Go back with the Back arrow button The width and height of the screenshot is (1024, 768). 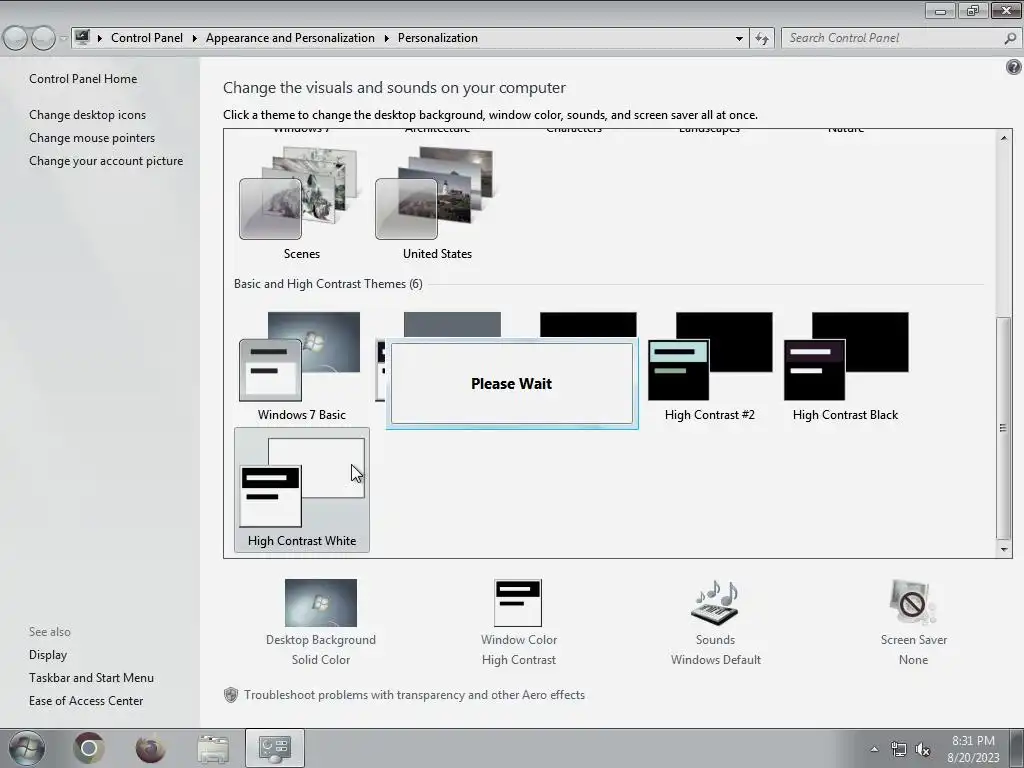tap(16, 39)
